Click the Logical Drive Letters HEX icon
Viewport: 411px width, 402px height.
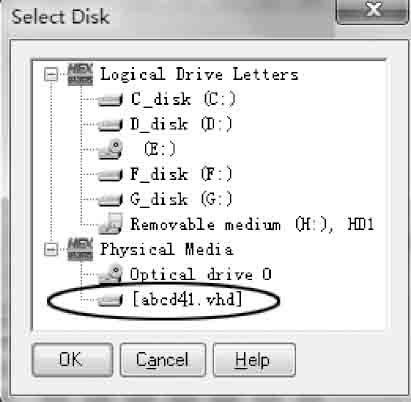pyautogui.click(x=80, y=74)
